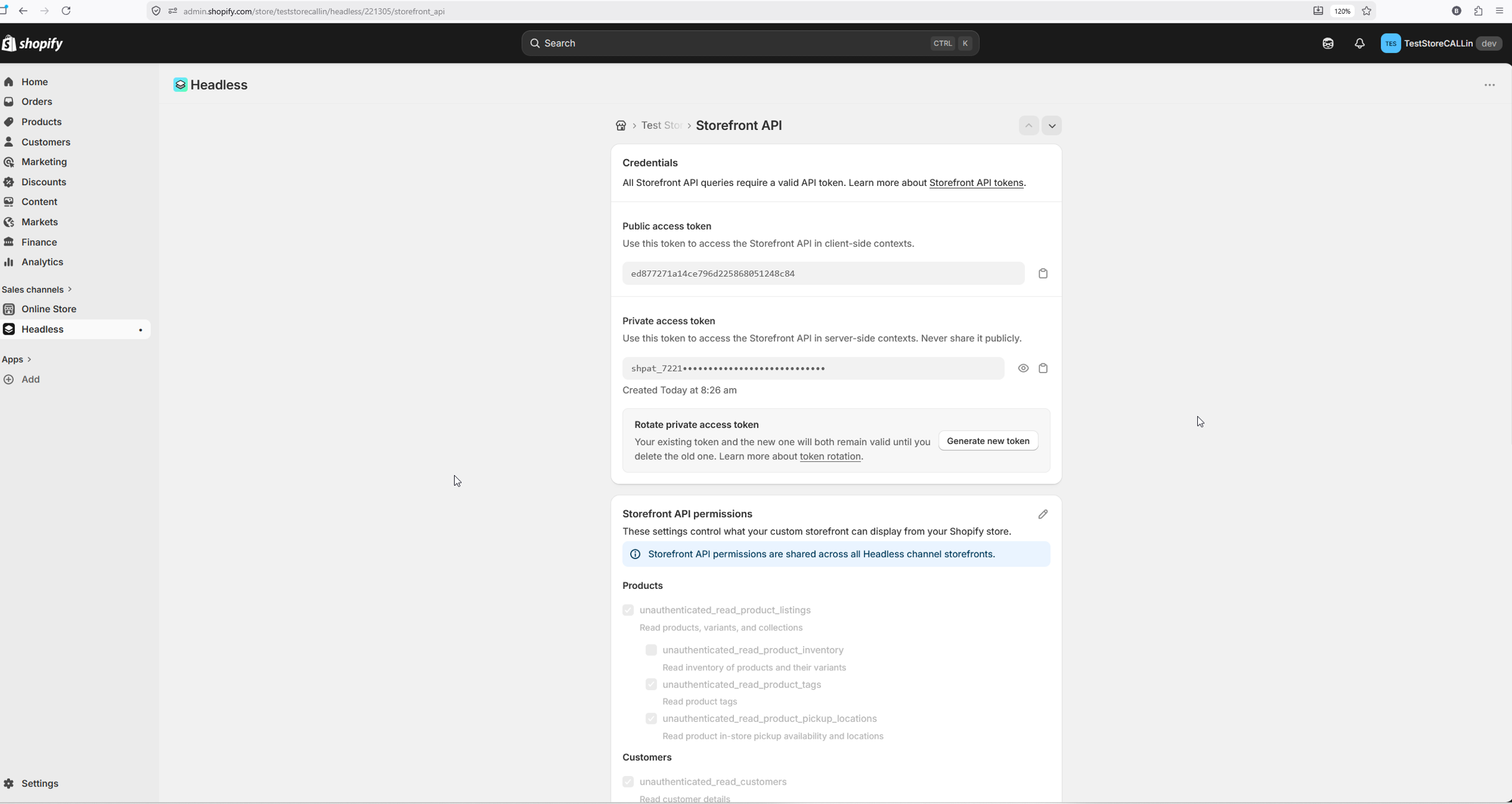Open the Analytics menu item
Viewport: 1512px width, 804px height.
click(x=42, y=262)
